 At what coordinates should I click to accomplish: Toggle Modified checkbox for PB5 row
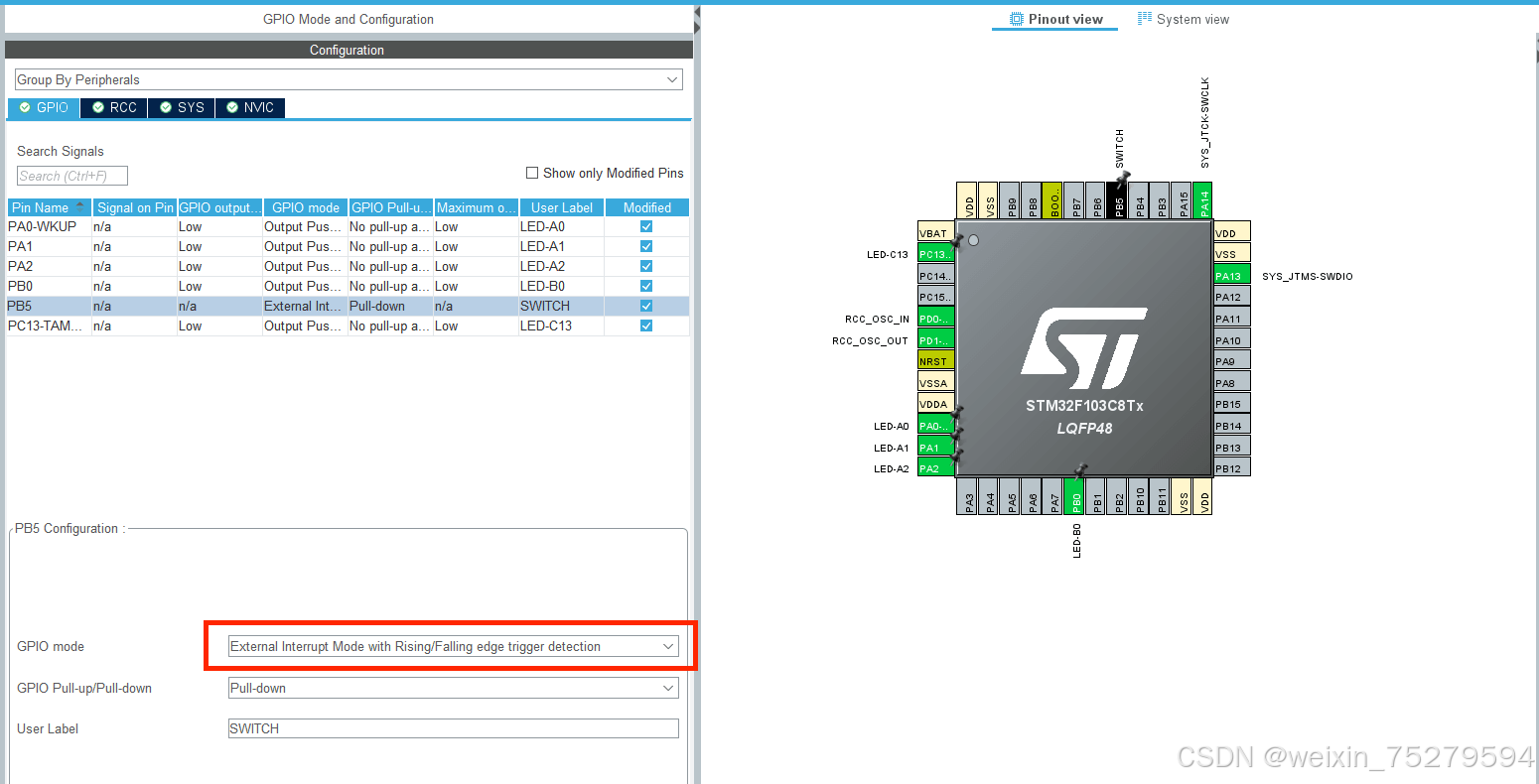646,306
